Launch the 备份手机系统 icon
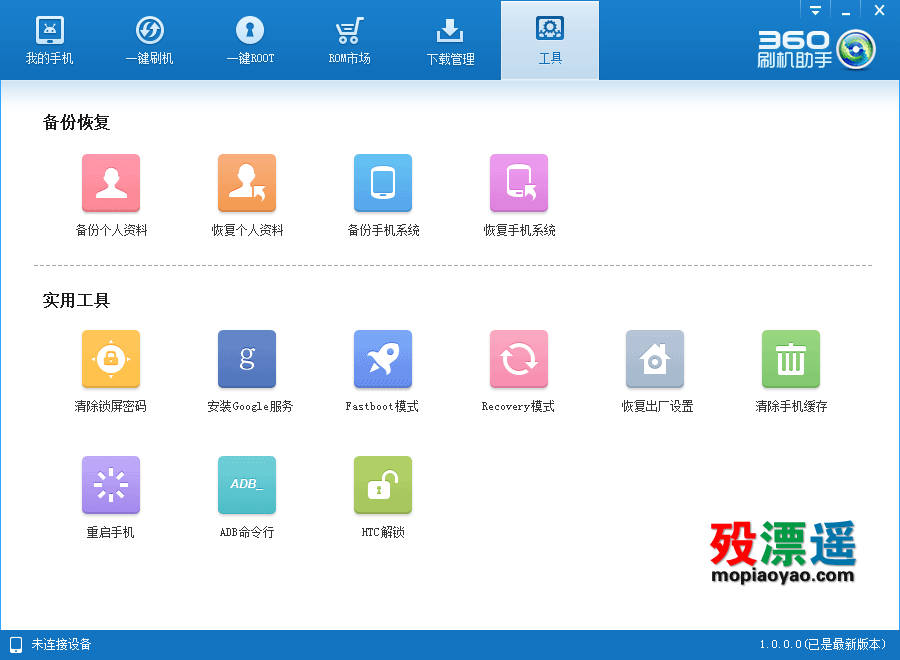Image resolution: width=900 pixels, height=660 pixels. point(383,183)
